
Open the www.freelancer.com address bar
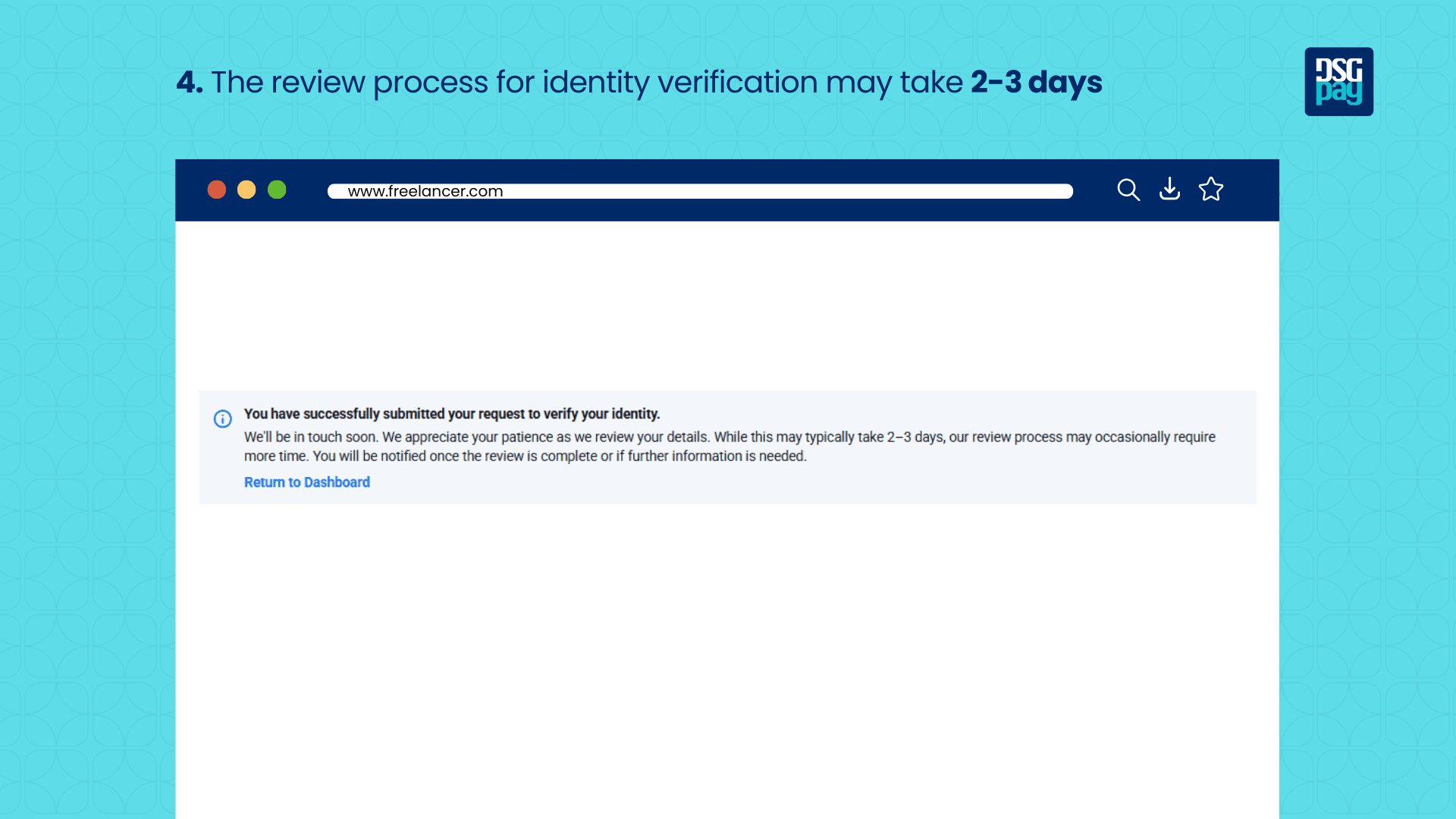[x=699, y=191]
